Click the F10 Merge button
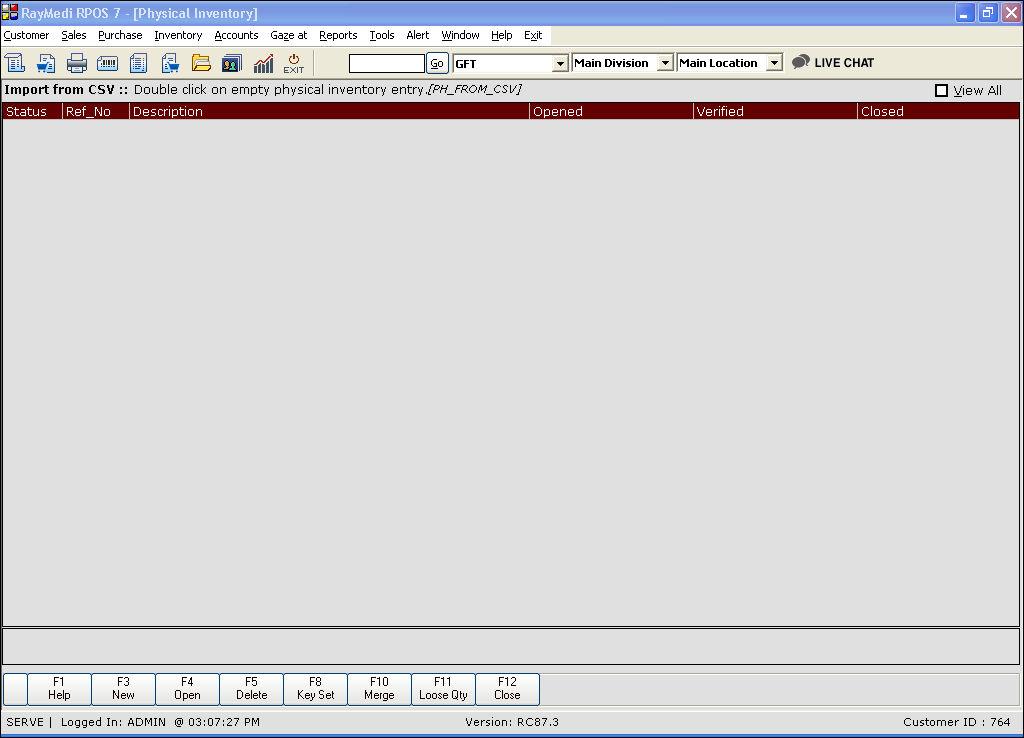This screenshot has width=1024, height=738. (379, 689)
